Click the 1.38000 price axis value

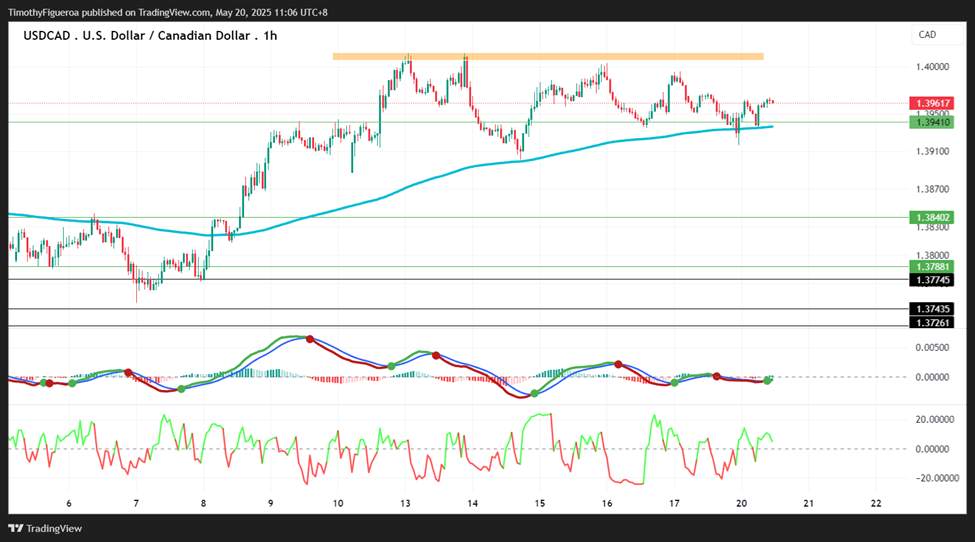tap(933, 255)
